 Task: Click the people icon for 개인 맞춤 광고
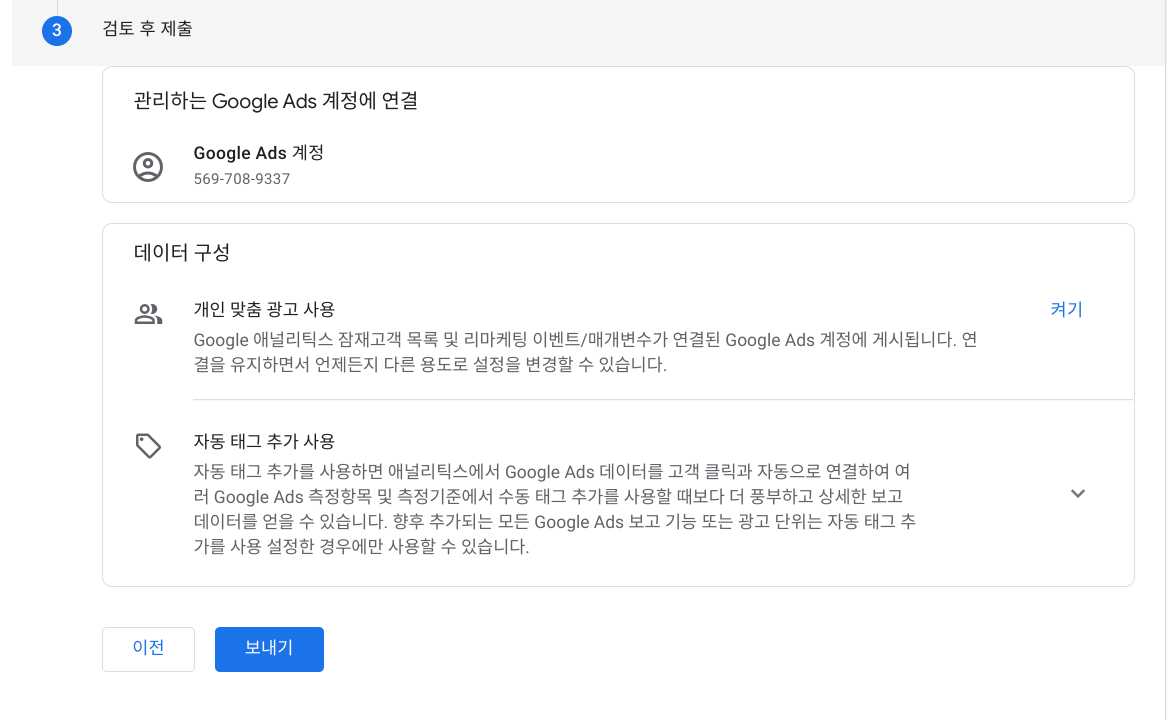coord(148,313)
